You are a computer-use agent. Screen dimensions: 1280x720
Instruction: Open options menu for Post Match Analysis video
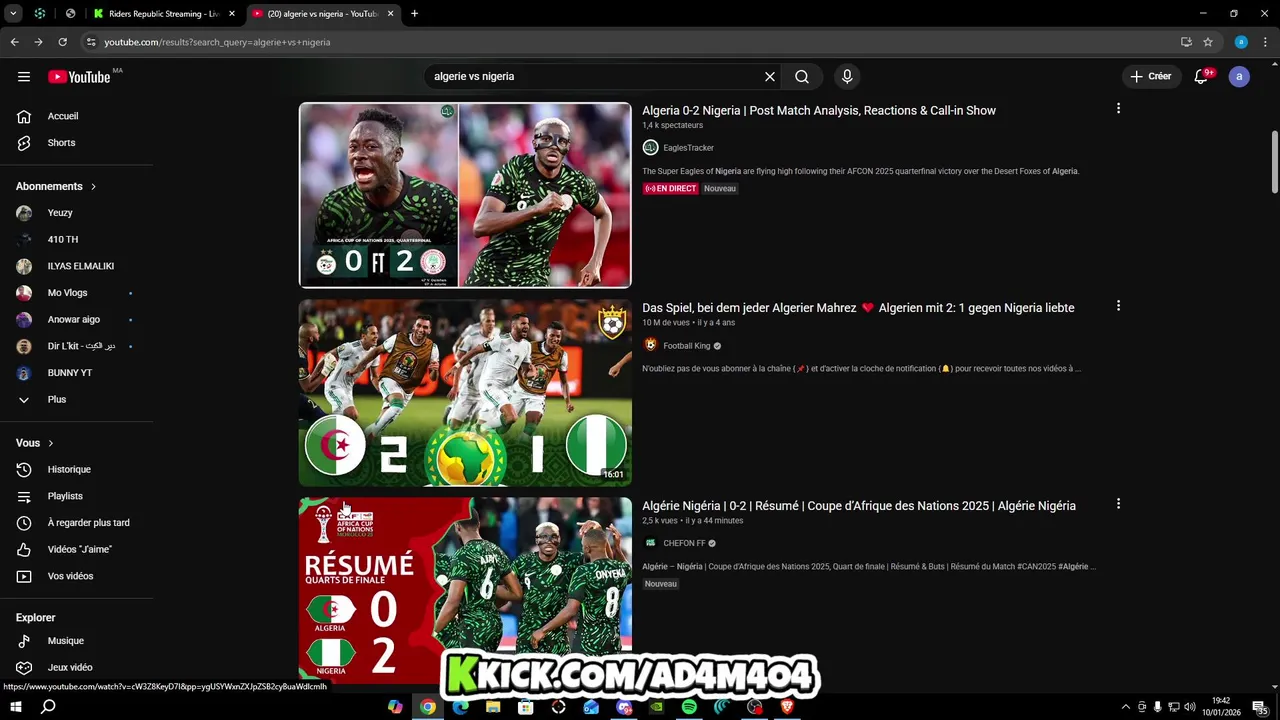(1118, 108)
